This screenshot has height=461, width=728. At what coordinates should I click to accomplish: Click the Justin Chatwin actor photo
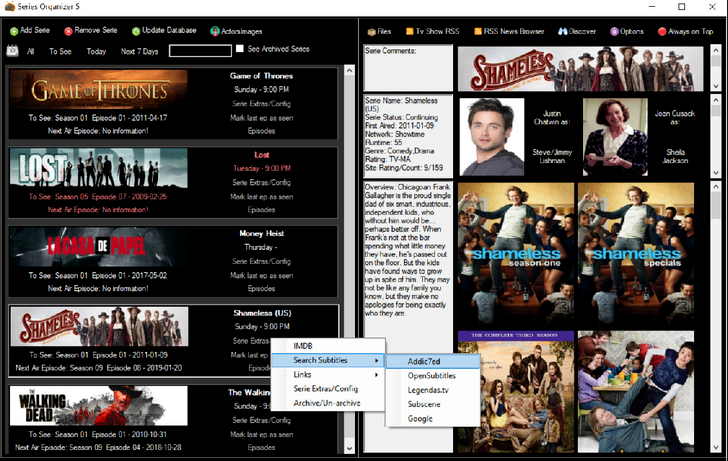coord(492,137)
